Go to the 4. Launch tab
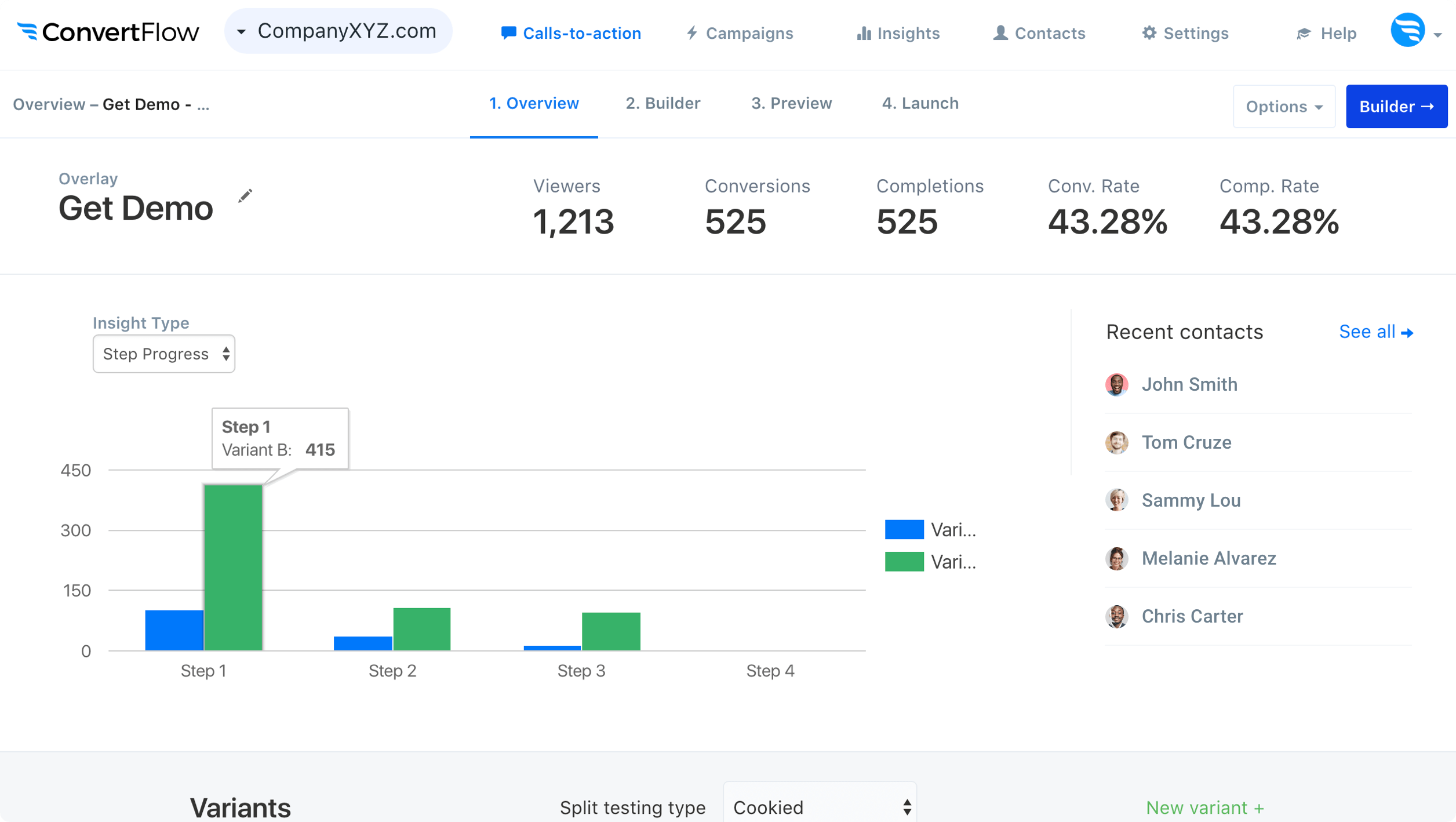 coord(920,103)
